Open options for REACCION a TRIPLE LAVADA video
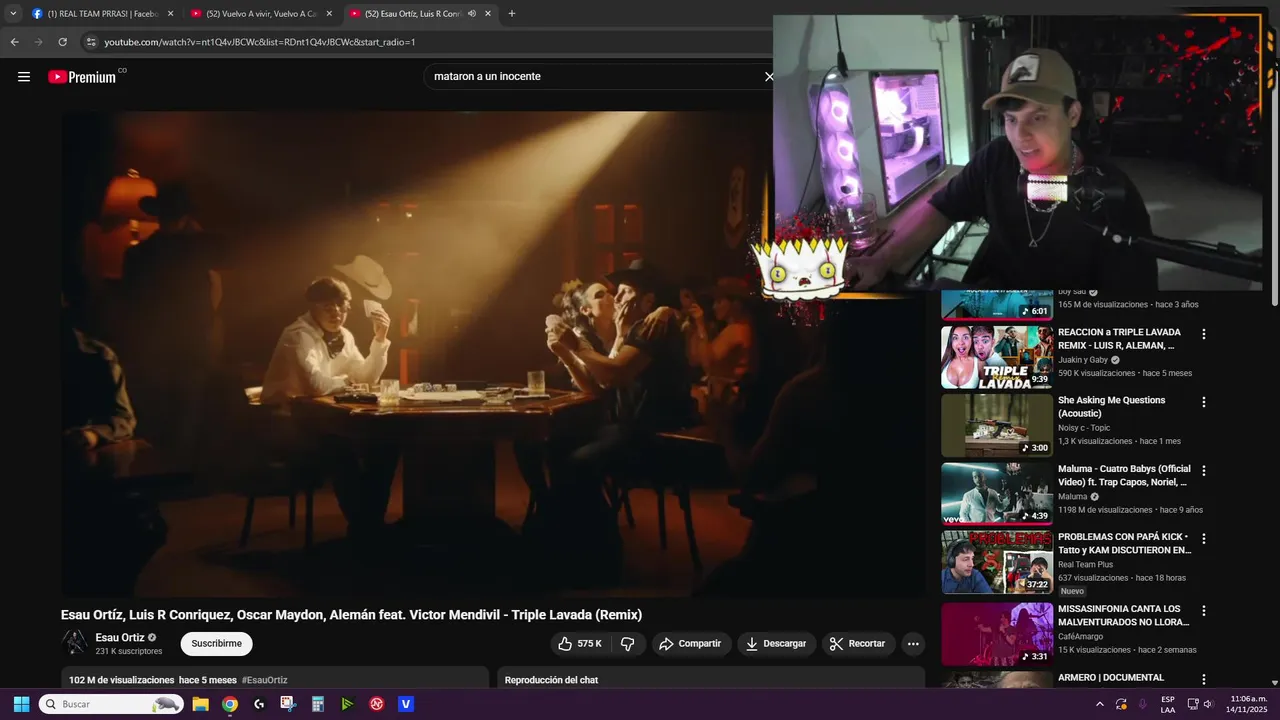1280x720 pixels. point(1204,334)
